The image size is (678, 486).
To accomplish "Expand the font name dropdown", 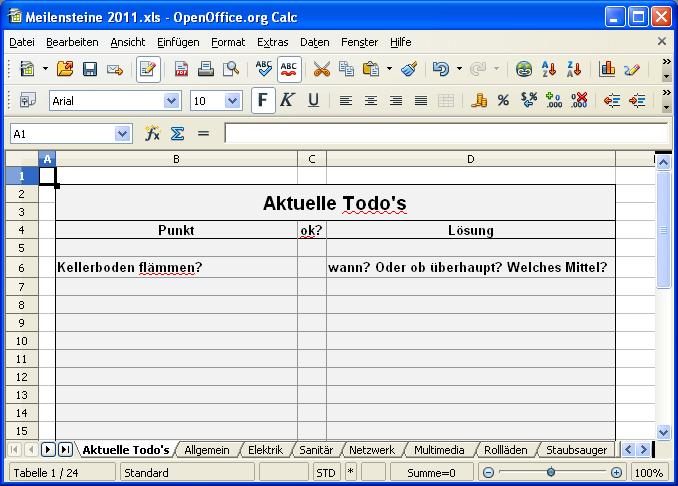I will tap(171, 101).
